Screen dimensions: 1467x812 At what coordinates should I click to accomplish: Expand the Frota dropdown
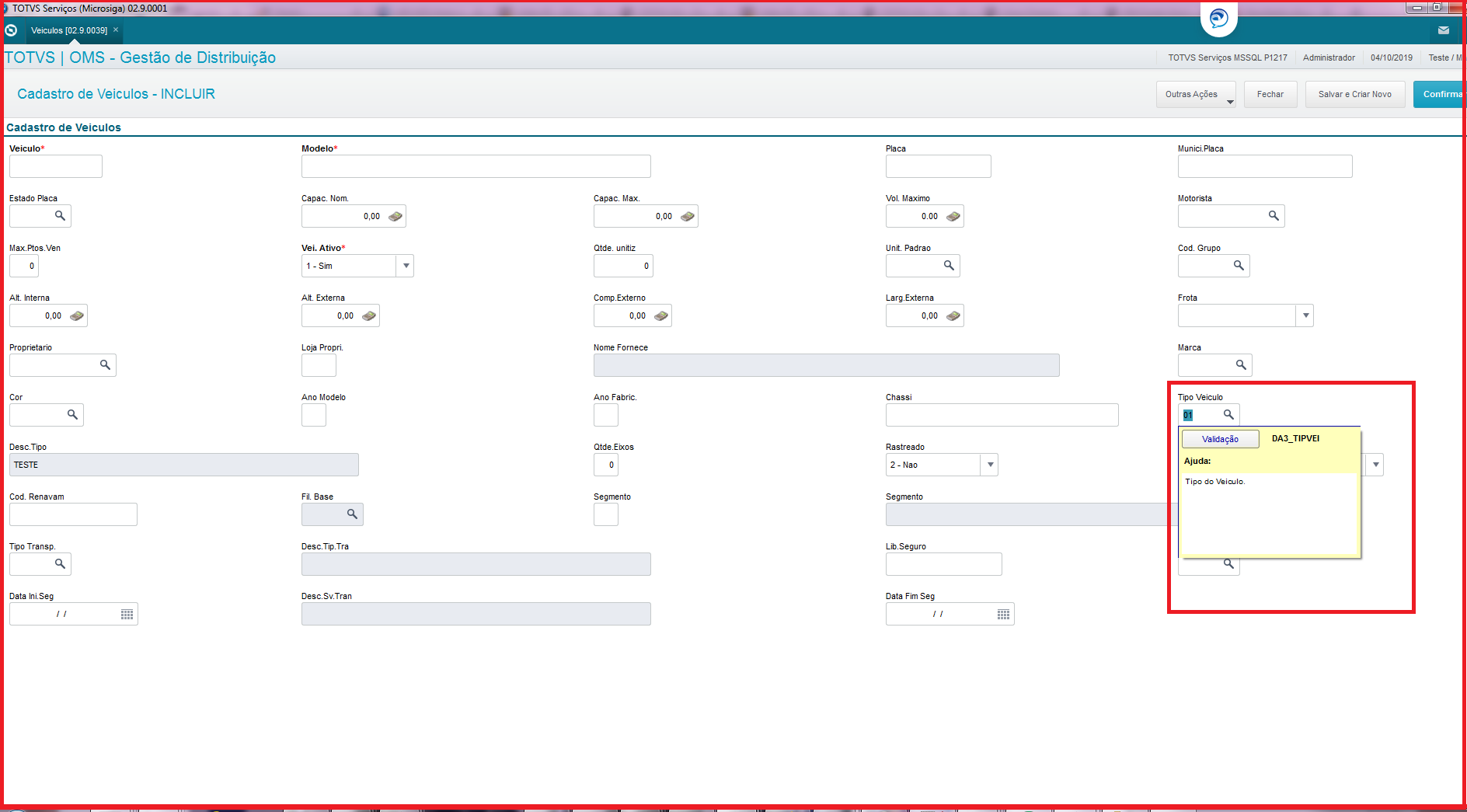tap(1305, 315)
